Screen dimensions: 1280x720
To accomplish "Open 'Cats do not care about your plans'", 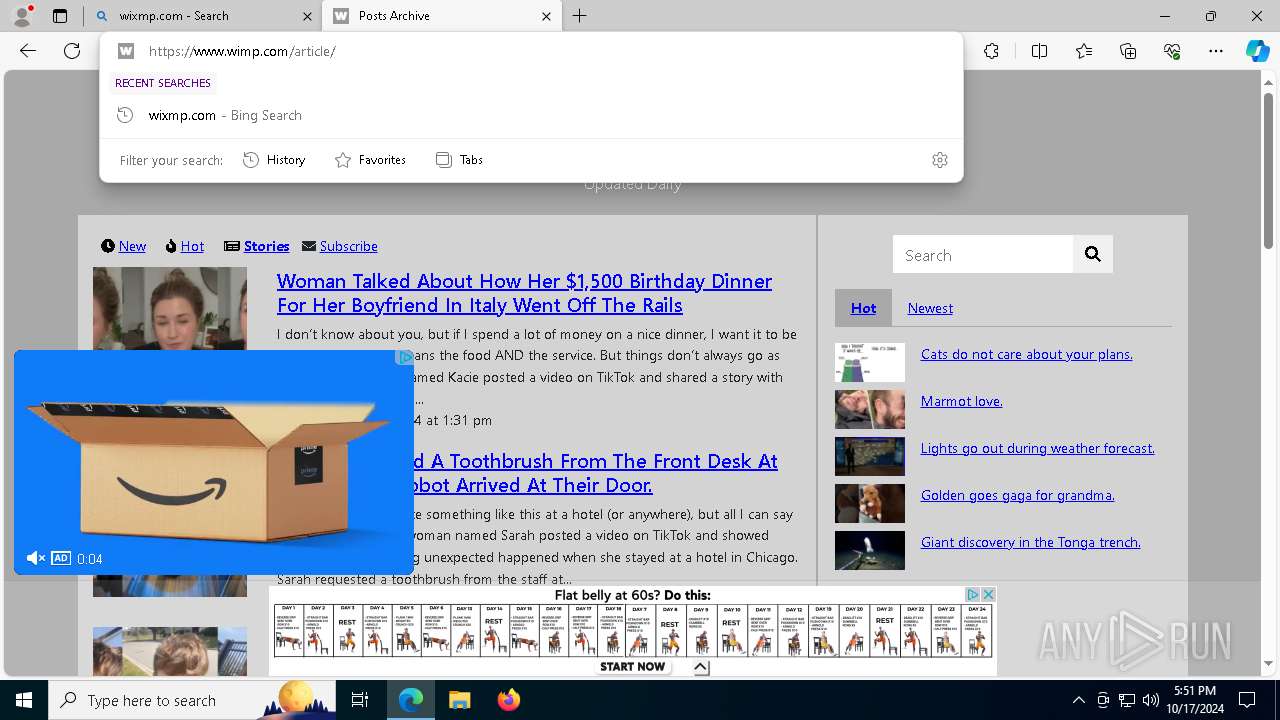I will tap(1026, 354).
